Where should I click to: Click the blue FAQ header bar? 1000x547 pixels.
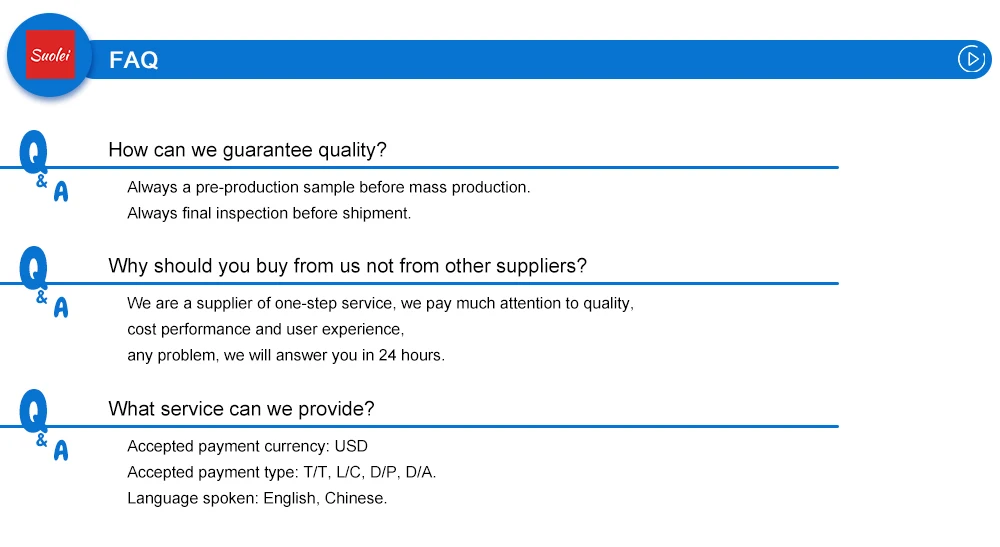coord(550,60)
